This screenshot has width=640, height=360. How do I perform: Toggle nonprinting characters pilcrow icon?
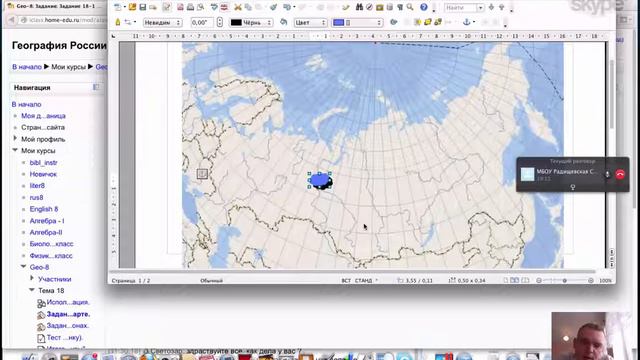pos(400,7)
